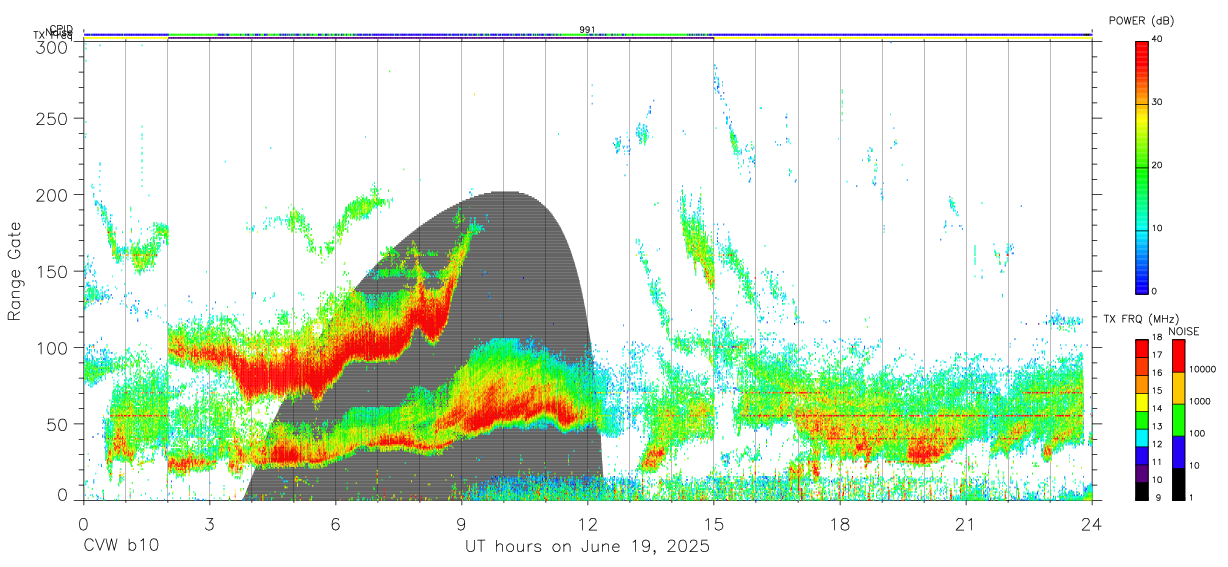Click the yellow 14 MHz TX FRQ swatch

tap(1142, 403)
